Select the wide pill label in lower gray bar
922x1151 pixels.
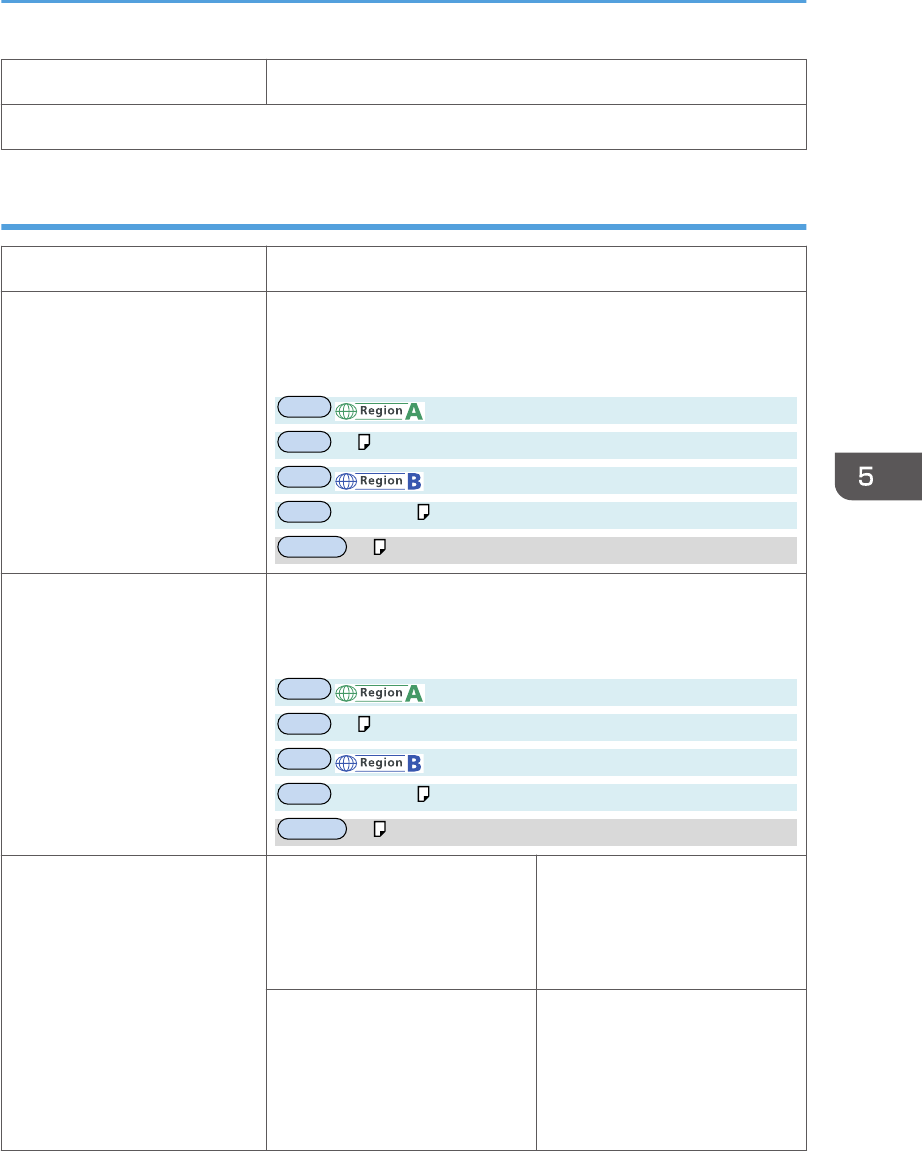click(312, 829)
